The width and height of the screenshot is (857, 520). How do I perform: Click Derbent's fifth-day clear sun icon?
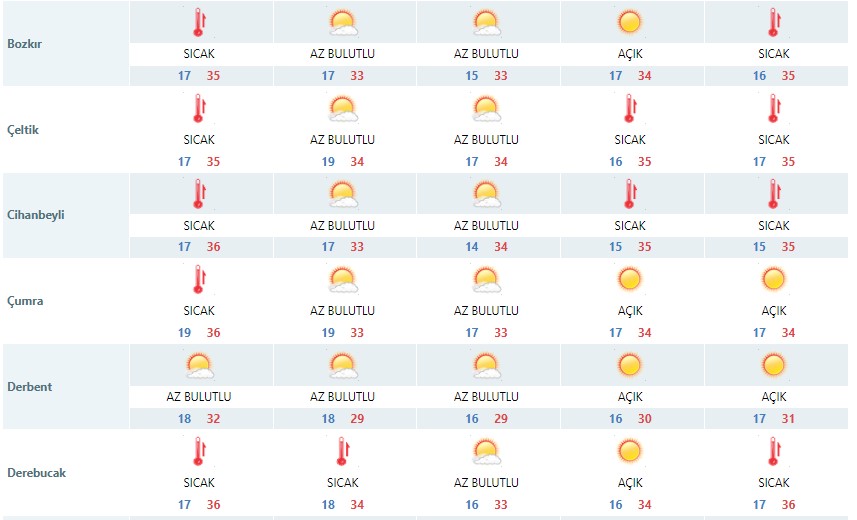click(773, 365)
